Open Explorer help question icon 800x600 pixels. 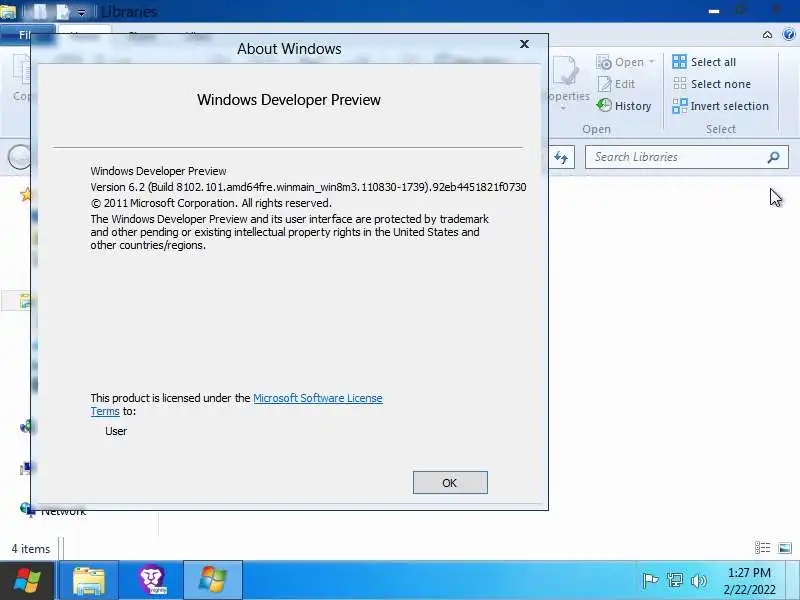tap(788, 34)
